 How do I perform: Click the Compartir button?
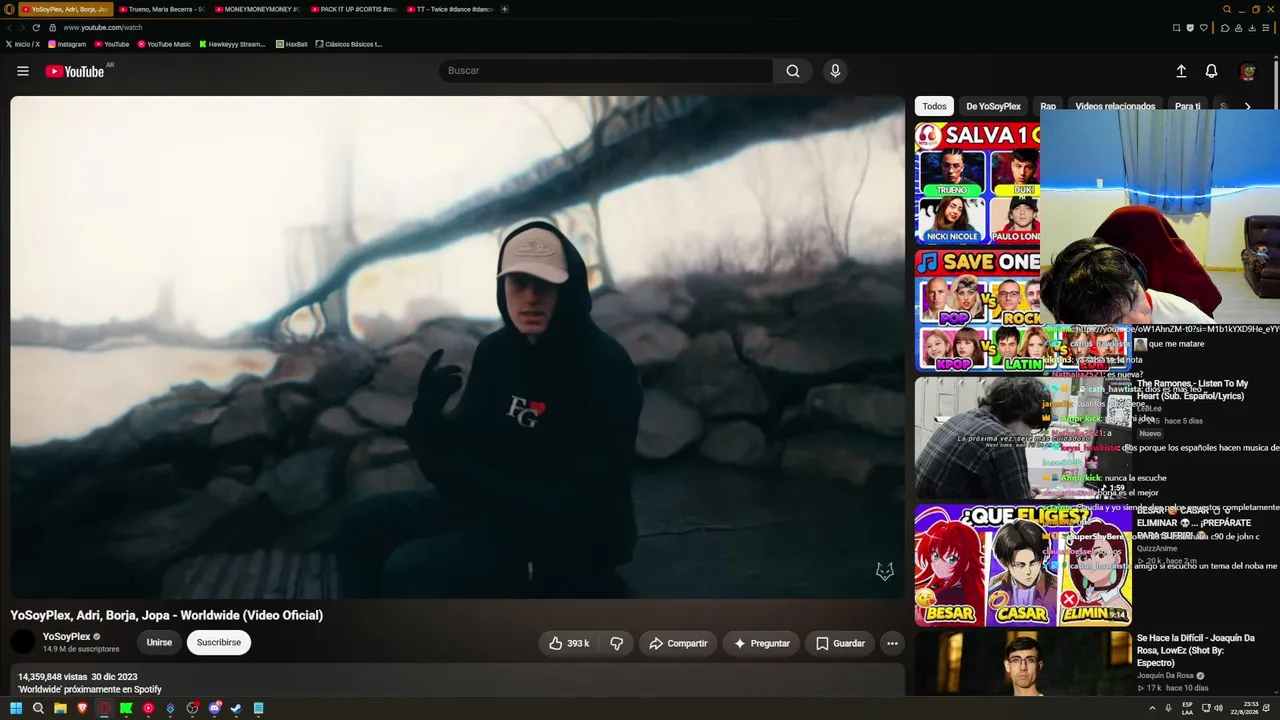pyautogui.click(x=678, y=643)
